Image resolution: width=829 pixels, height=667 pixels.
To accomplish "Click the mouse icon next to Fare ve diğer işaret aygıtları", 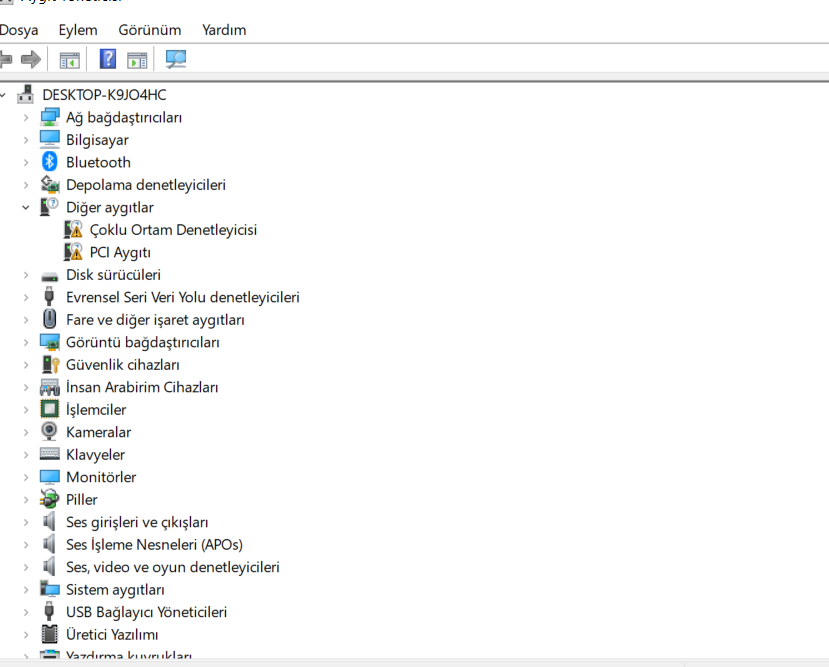I will pyautogui.click(x=50, y=319).
